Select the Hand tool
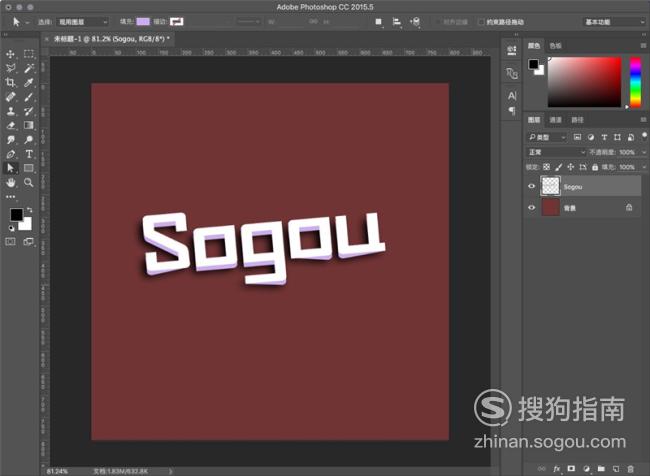The image size is (650, 476). click(10, 182)
